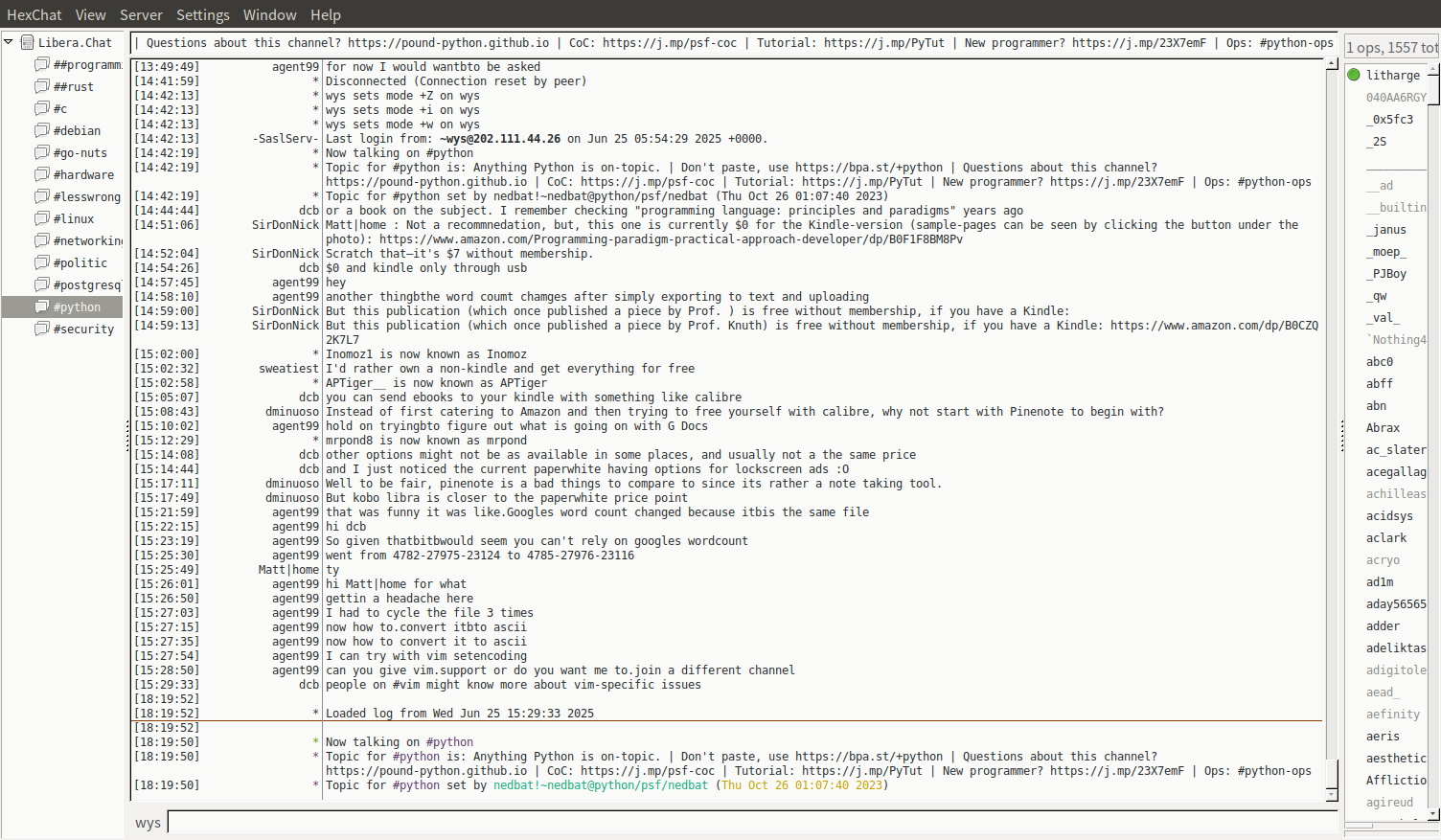Select user agireud in the user list
The width and height of the screenshot is (1441, 840).
tap(1390, 802)
